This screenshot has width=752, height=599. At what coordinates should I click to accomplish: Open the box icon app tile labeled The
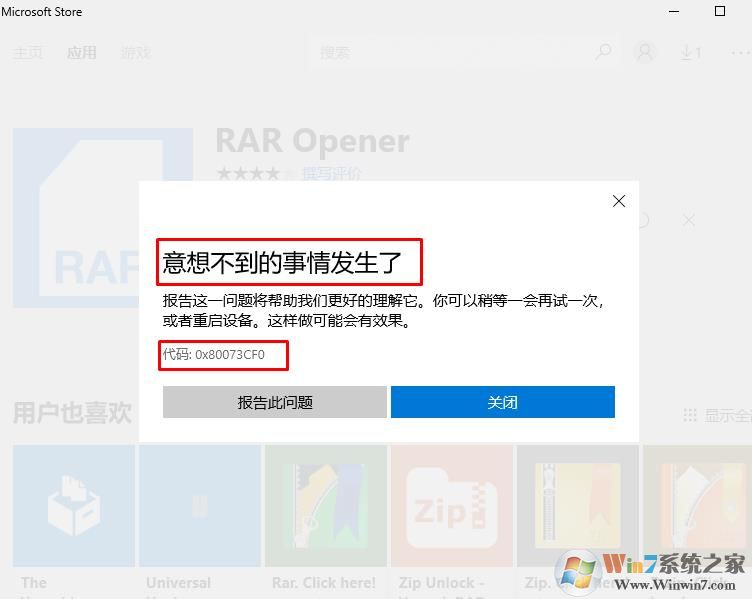coord(74,506)
